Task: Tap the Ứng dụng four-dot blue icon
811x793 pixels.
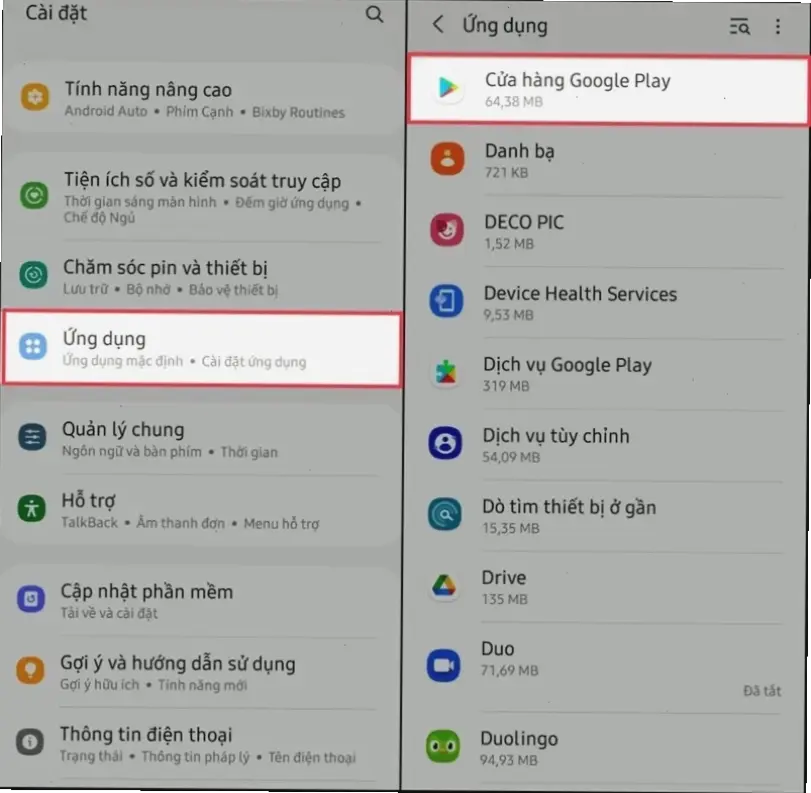Action: [33, 346]
